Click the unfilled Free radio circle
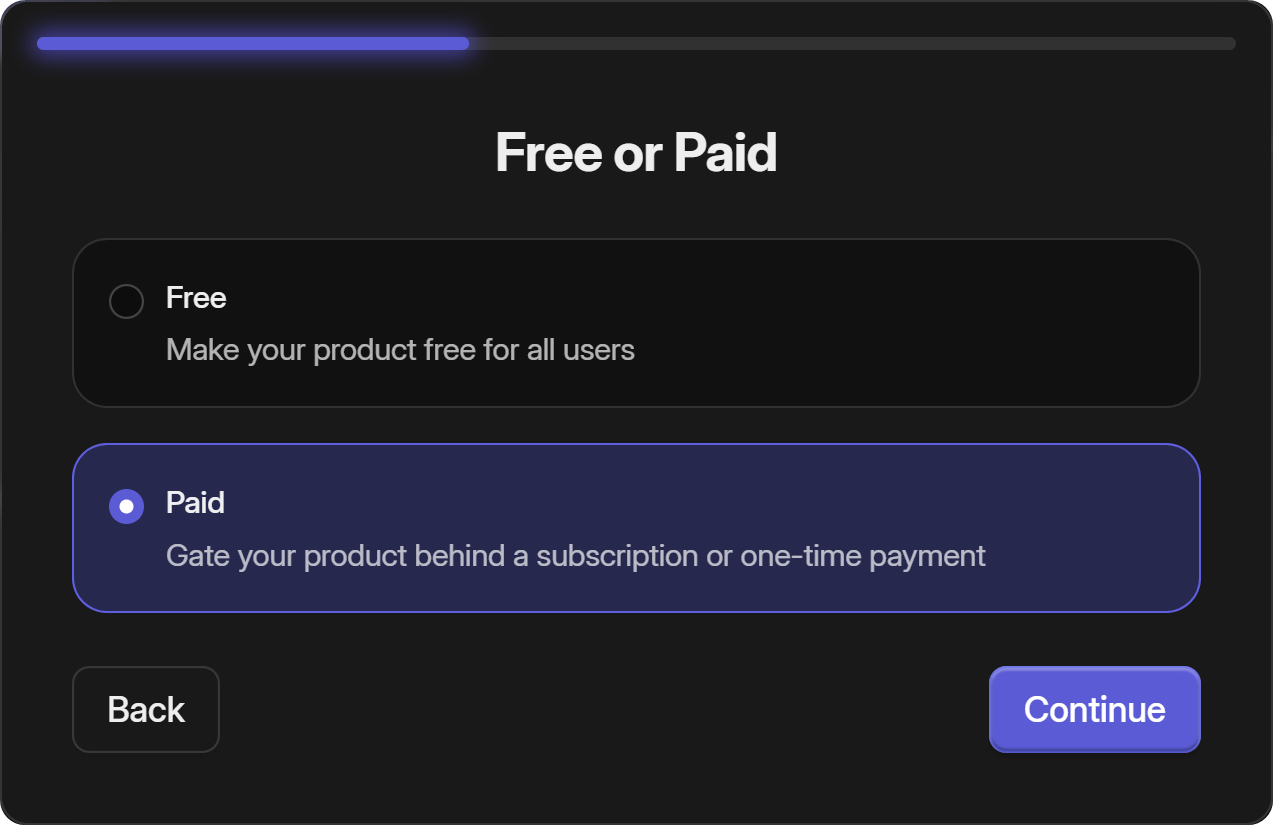 click(126, 300)
